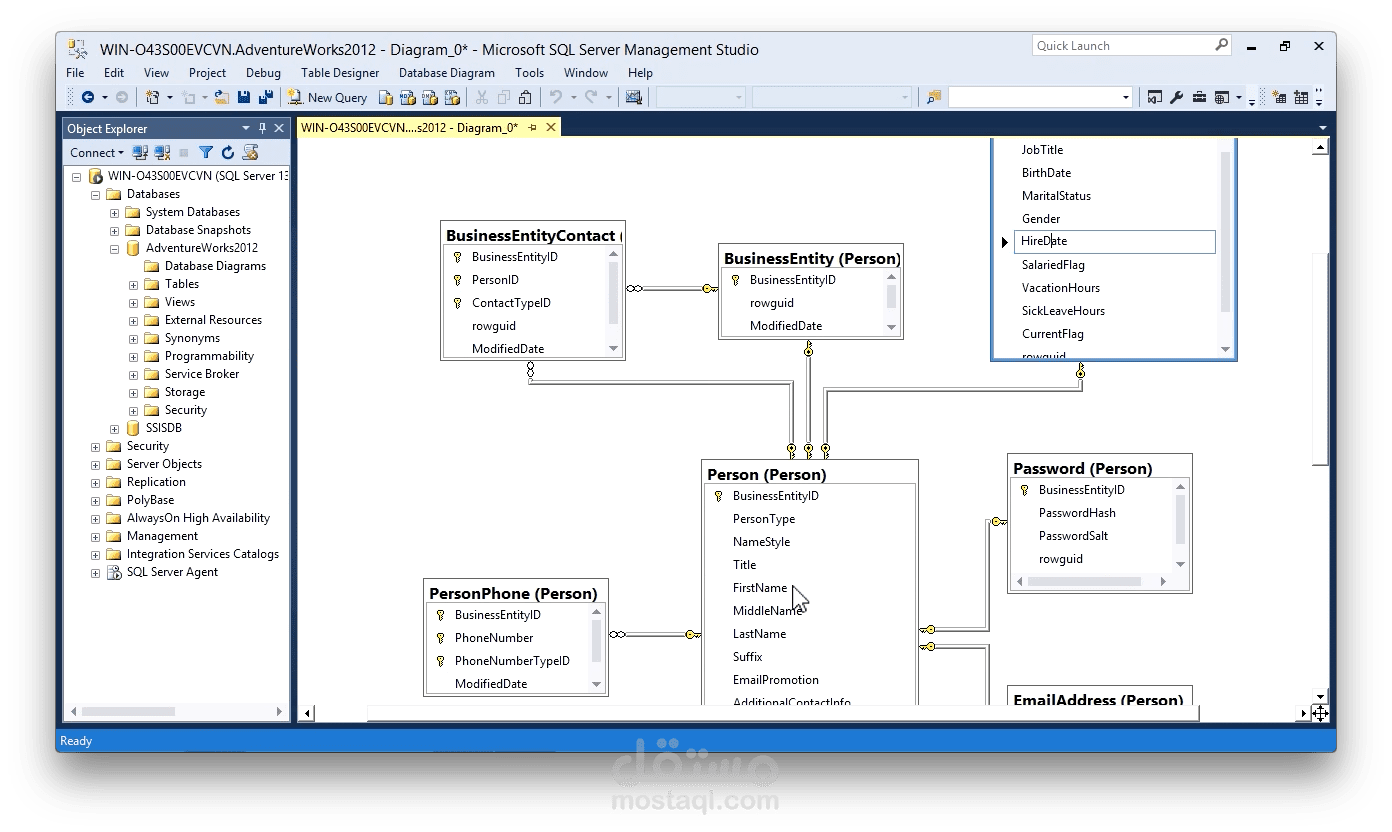
Task: Collapse the Databases tree node
Action: click(x=95, y=194)
